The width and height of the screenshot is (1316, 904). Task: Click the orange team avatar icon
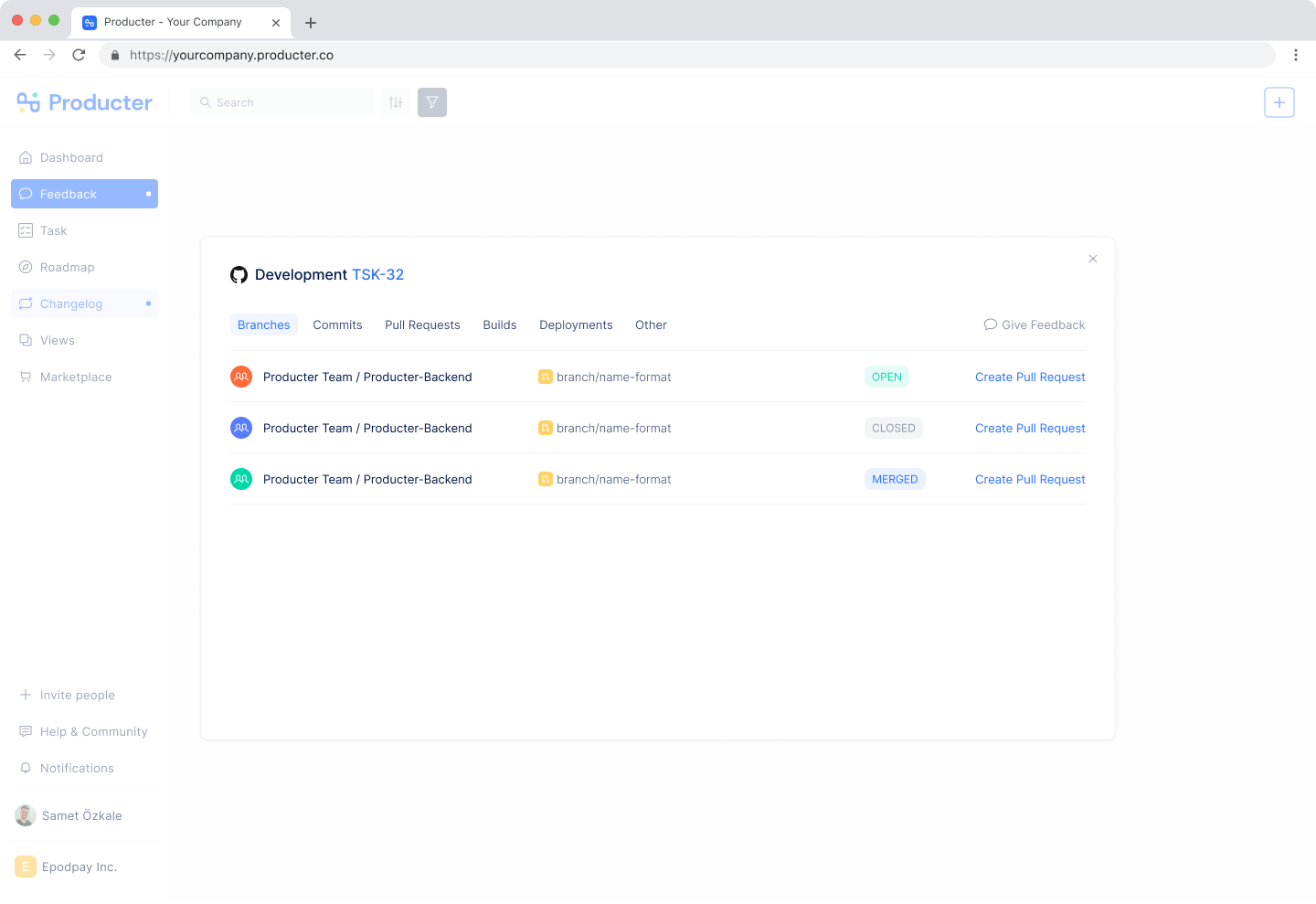241,377
